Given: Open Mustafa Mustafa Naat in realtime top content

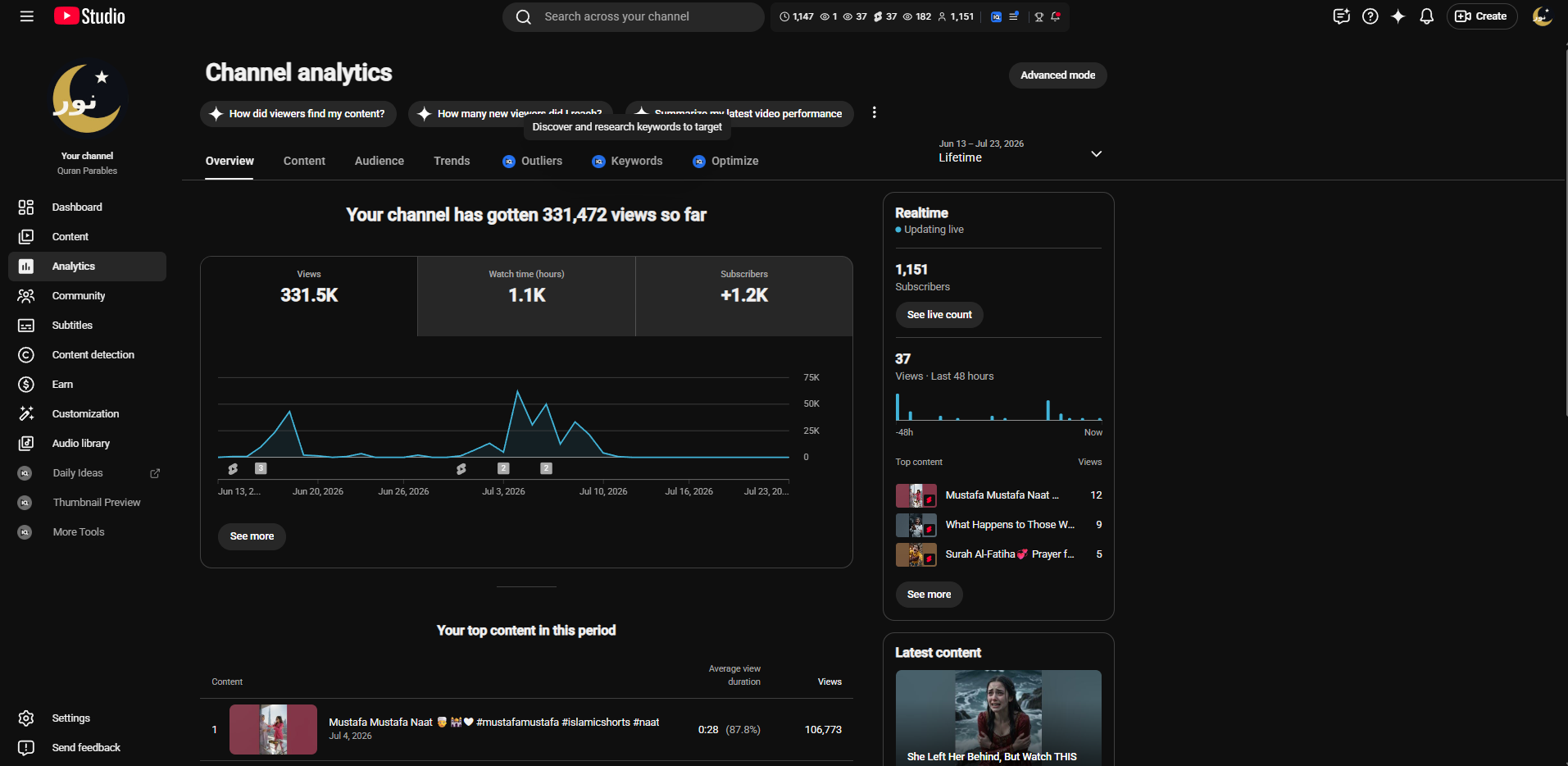Looking at the screenshot, I should (998, 495).
